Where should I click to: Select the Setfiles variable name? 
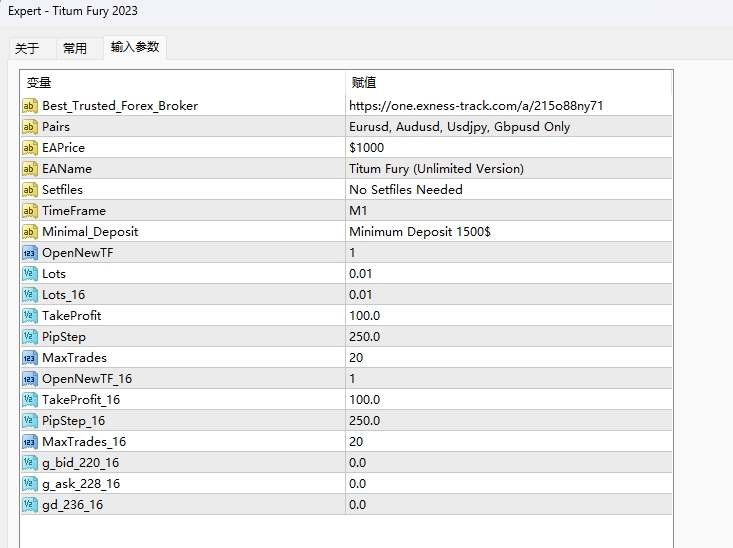62,190
